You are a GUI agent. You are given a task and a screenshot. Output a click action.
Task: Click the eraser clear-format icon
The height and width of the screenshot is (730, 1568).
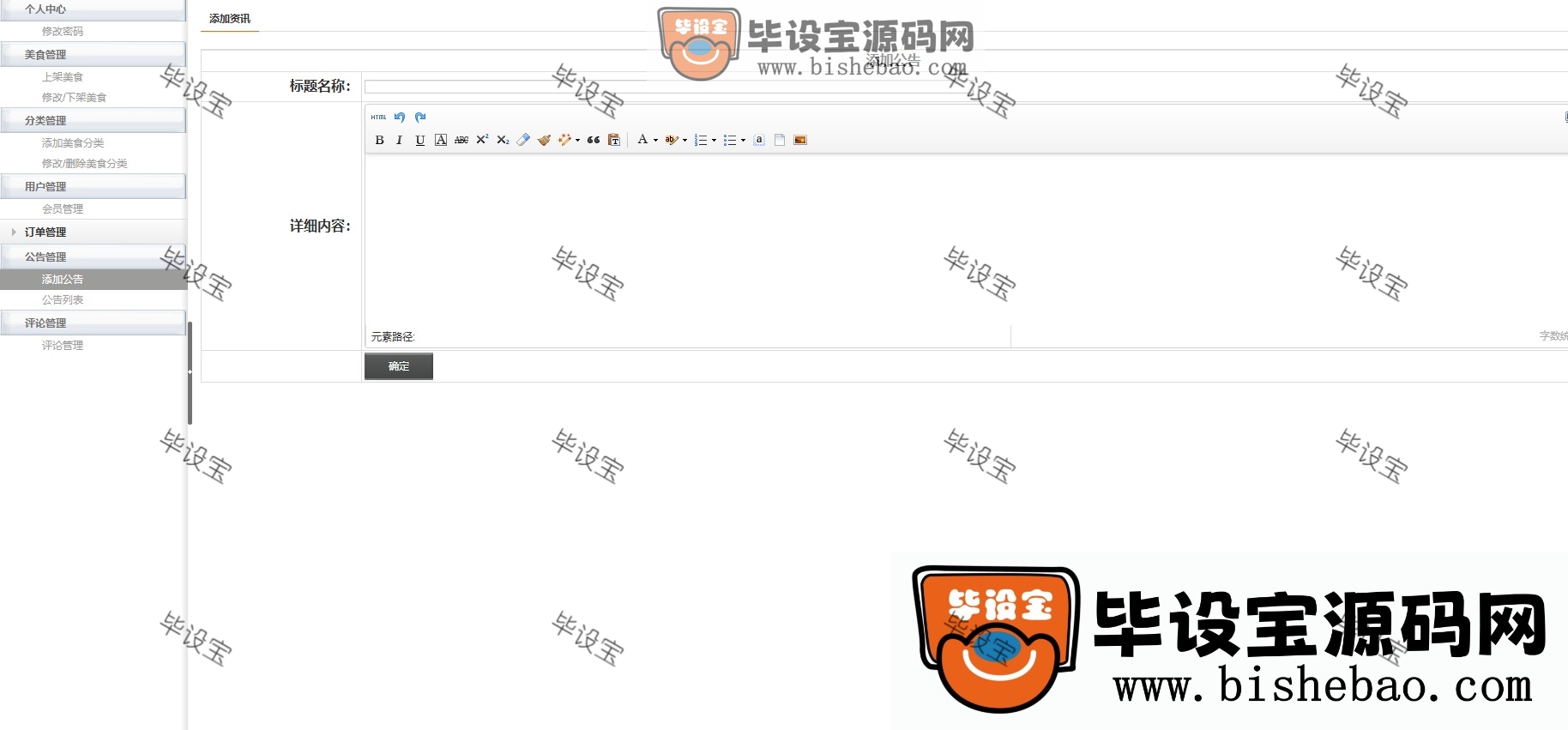(523, 140)
